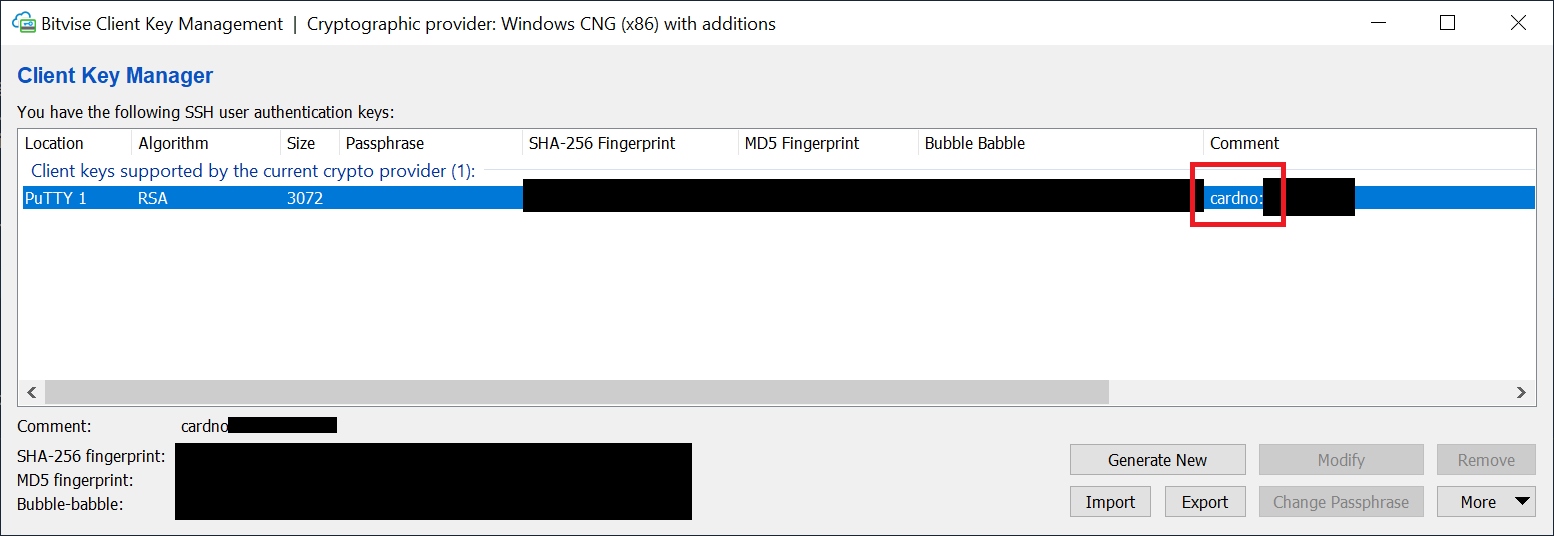Click the Generate New button
1554x536 pixels.
[x=1157, y=460]
